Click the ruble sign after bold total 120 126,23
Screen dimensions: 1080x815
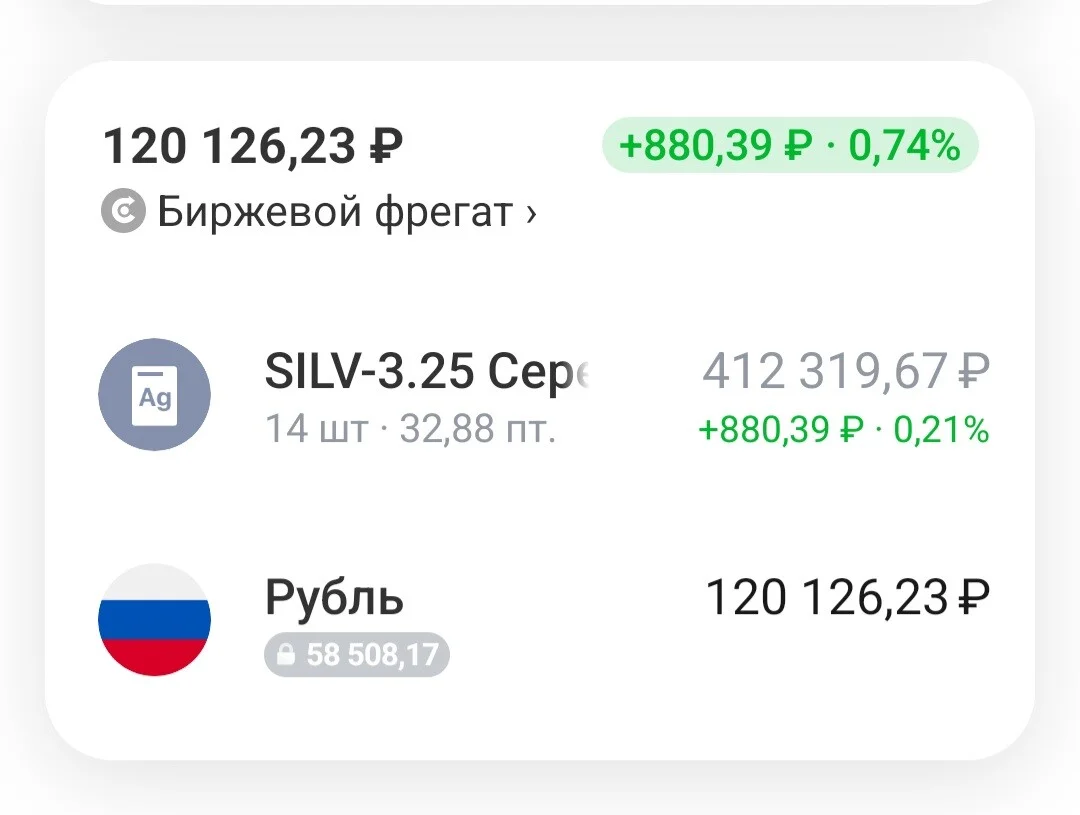386,146
